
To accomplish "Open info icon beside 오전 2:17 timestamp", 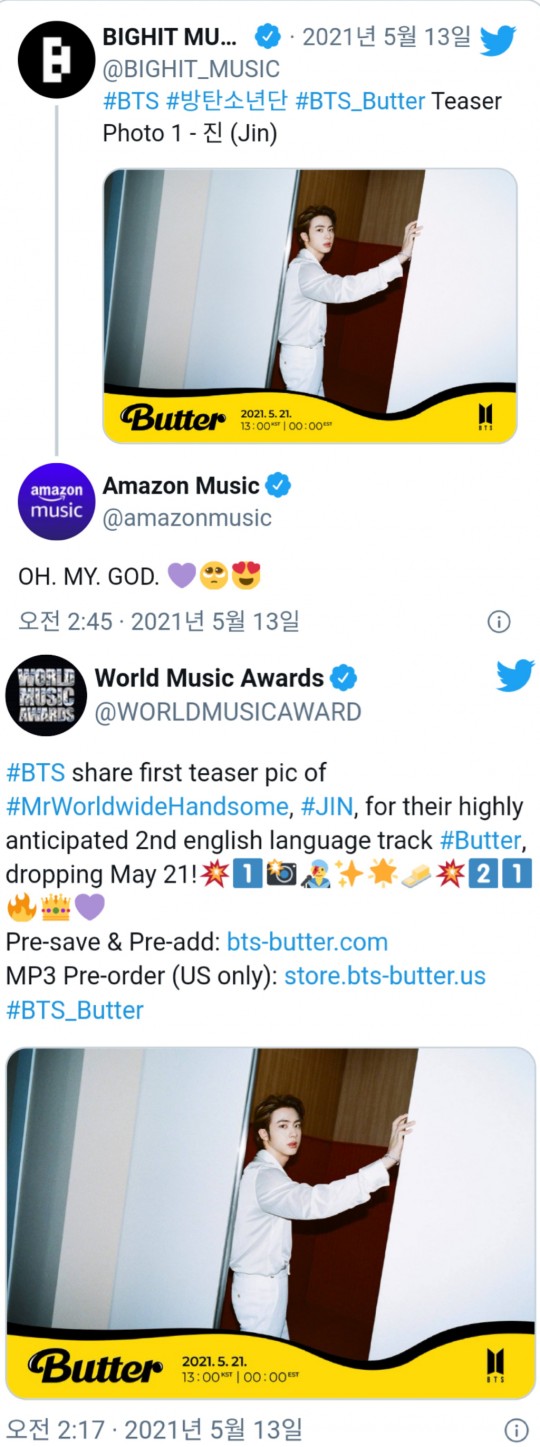I will coord(516,1430).
